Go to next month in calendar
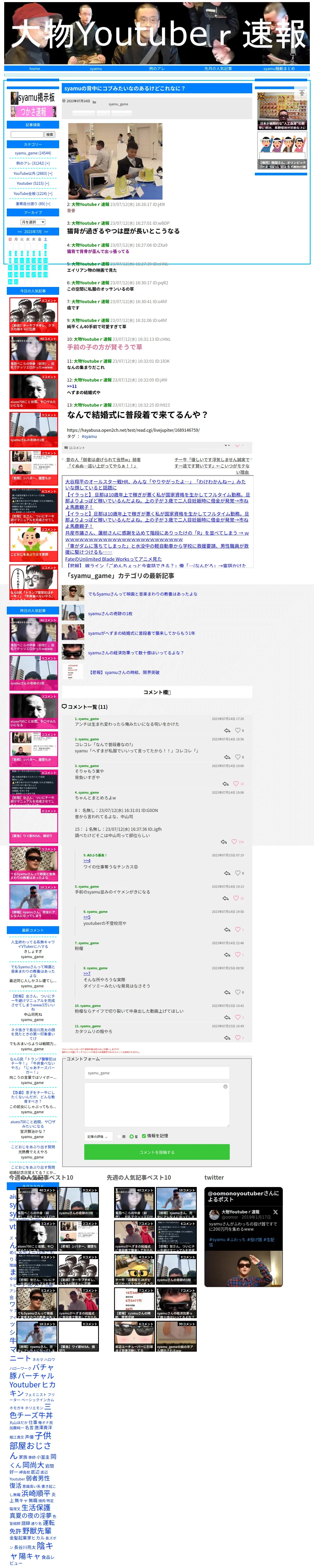Image resolution: width=314 pixels, height=1568 pixels. (x=47, y=231)
